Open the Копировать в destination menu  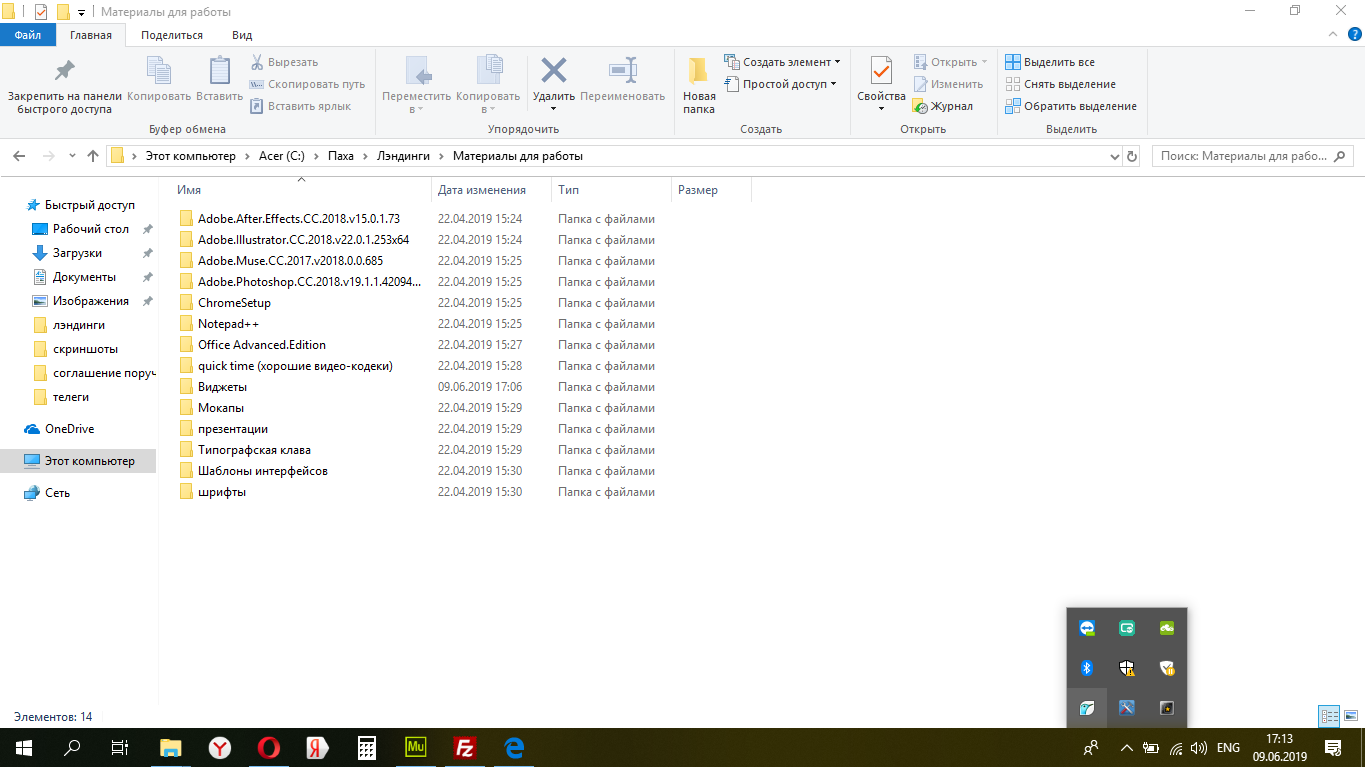(x=488, y=85)
